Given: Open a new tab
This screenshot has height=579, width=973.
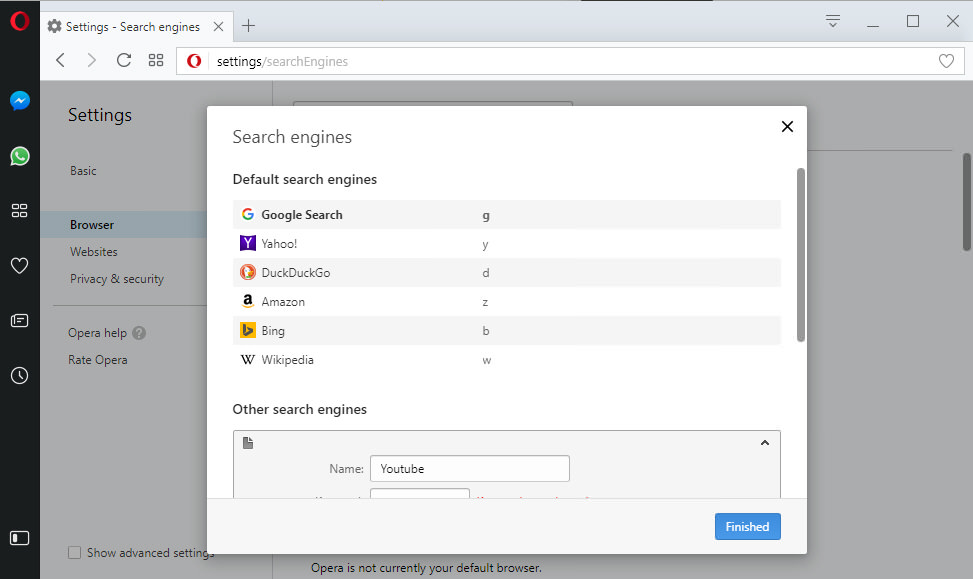Looking at the screenshot, I should pos(248,25).
